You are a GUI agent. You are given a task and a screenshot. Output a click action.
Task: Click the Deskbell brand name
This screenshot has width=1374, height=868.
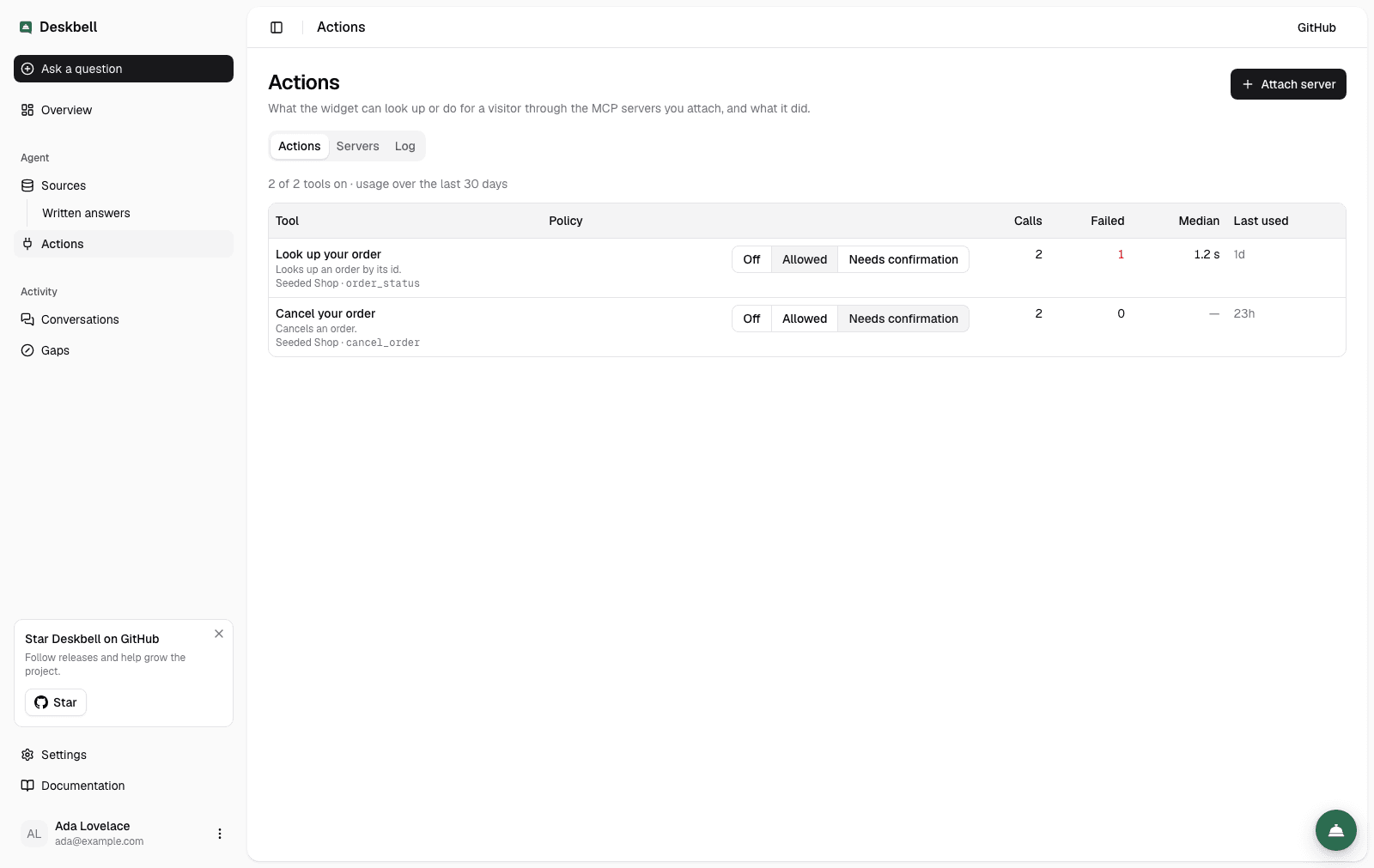[x=69, y=27]
